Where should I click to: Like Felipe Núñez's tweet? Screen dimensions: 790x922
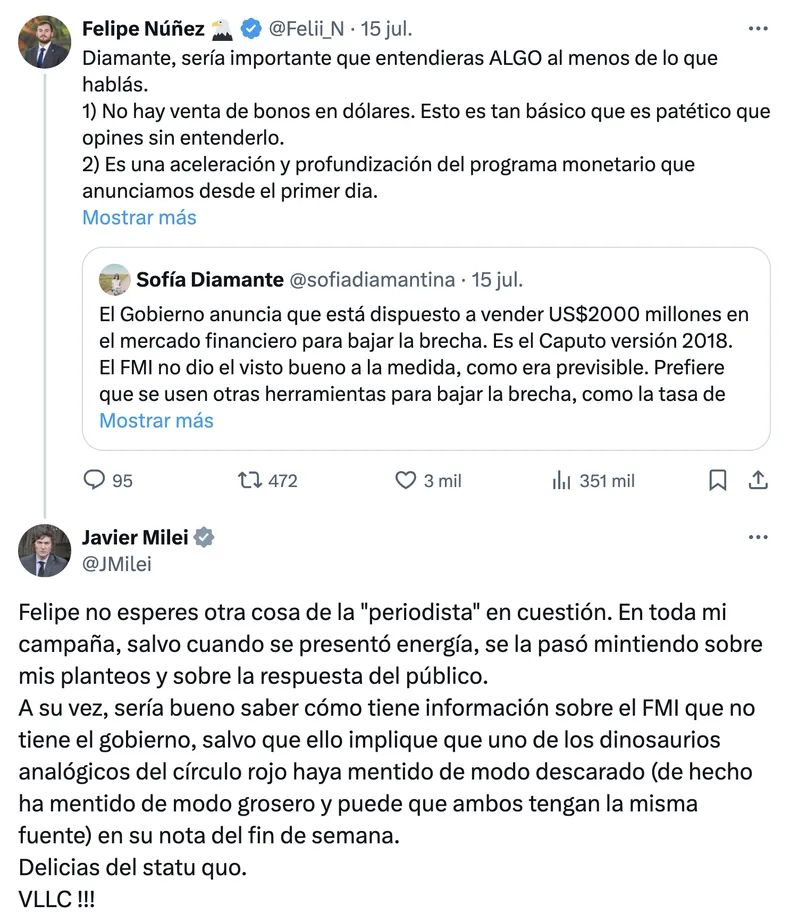[406, 481]
